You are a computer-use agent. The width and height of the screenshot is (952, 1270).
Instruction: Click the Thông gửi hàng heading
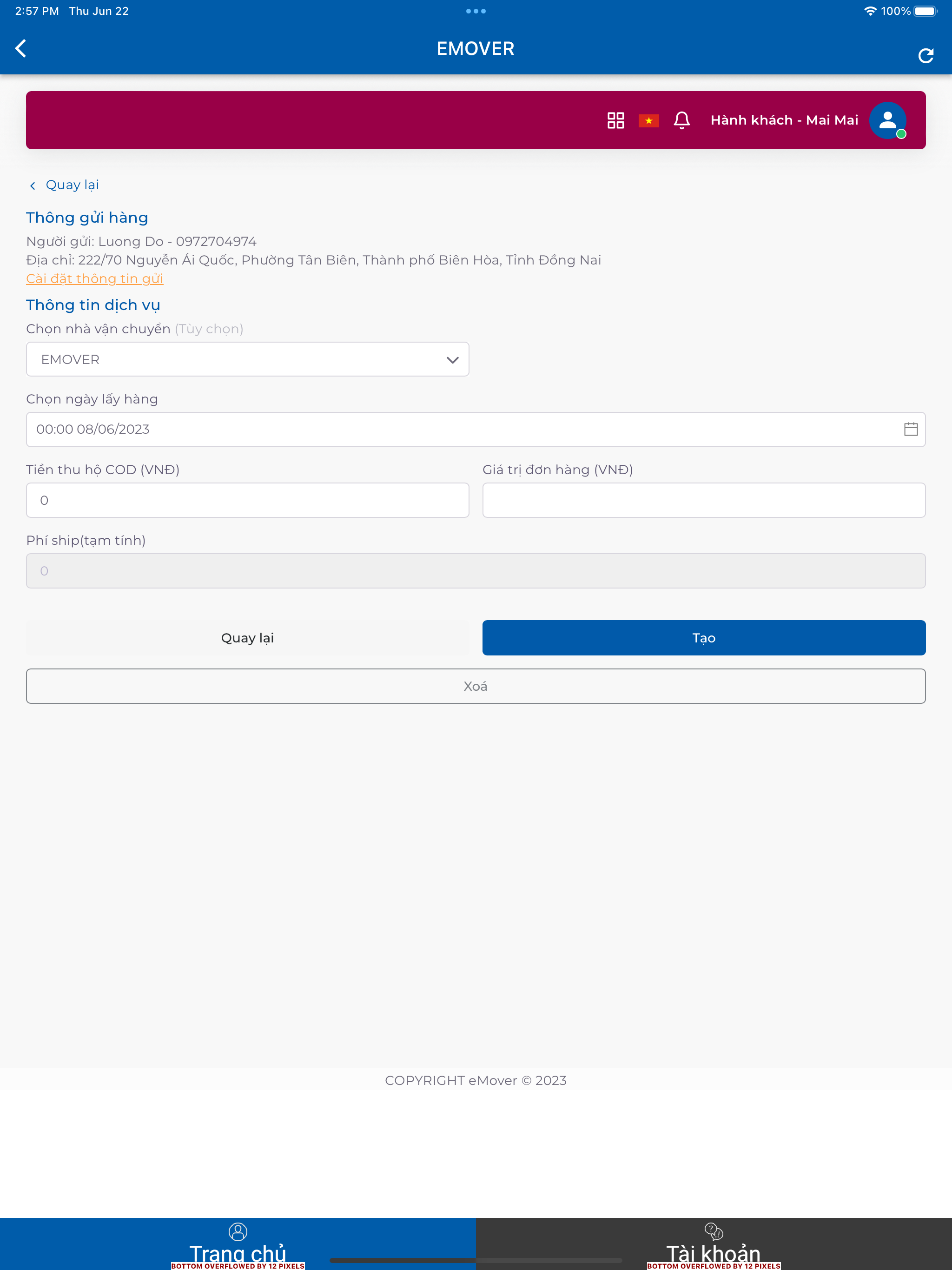coord(87,218)
